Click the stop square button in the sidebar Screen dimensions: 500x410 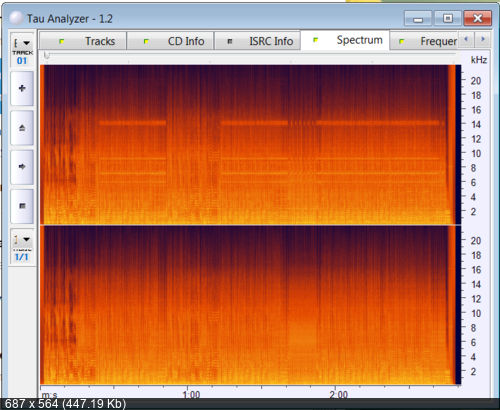22,206
